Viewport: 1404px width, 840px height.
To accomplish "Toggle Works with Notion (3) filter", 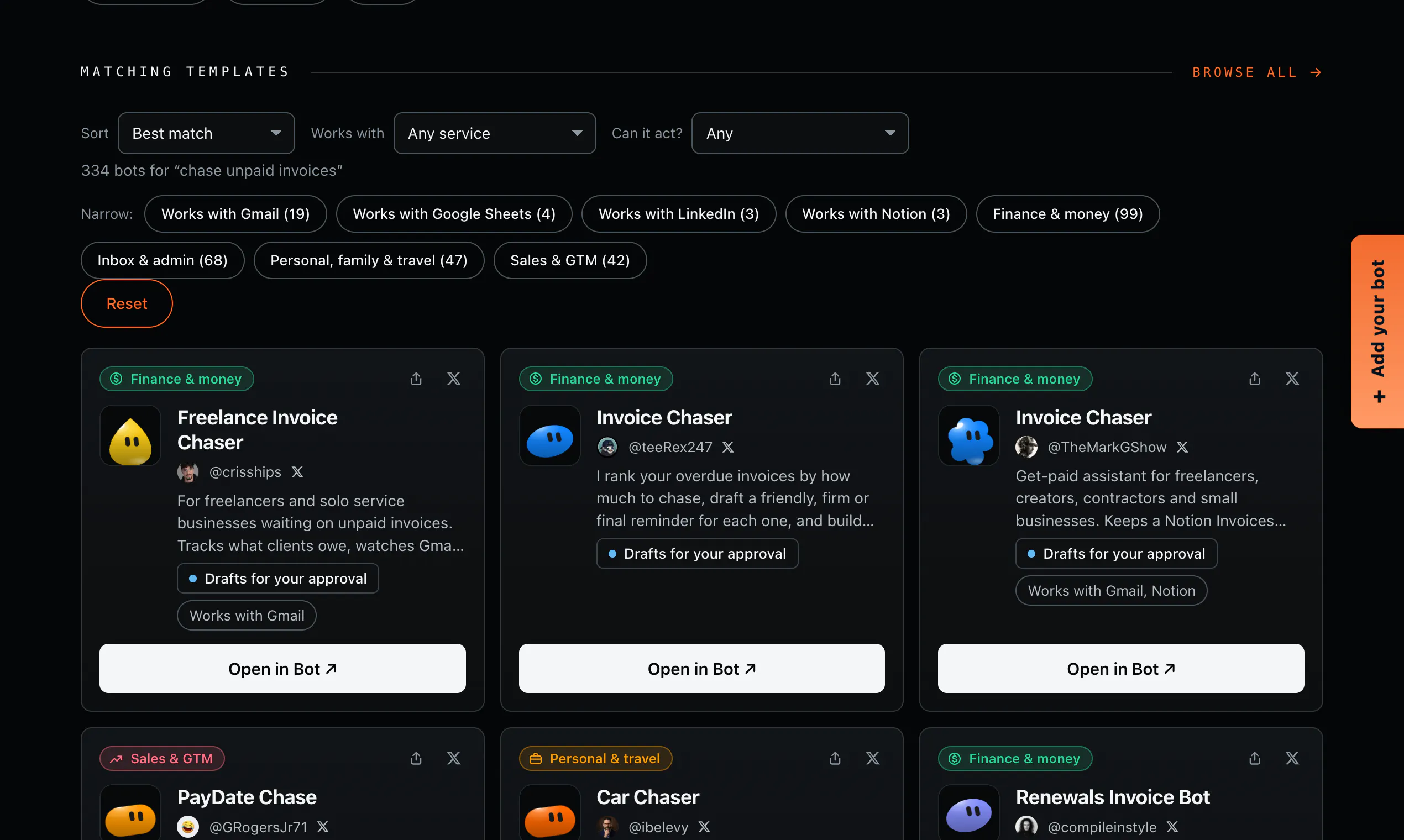I will point(876,214).
